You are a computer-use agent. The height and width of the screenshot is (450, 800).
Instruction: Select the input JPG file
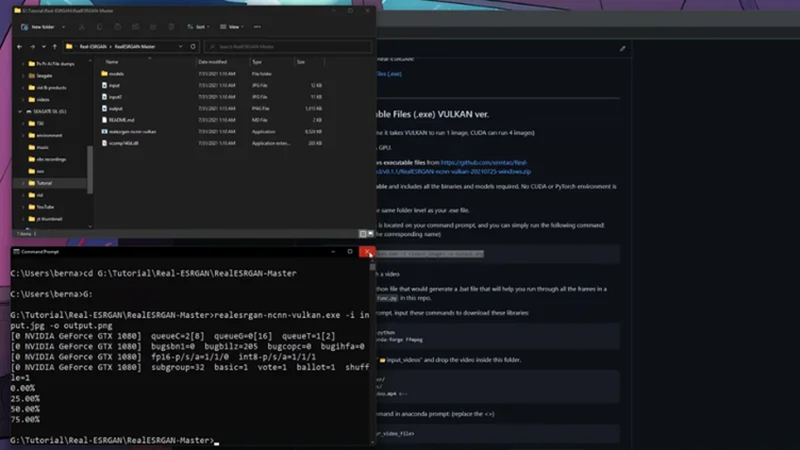[114, 86]
